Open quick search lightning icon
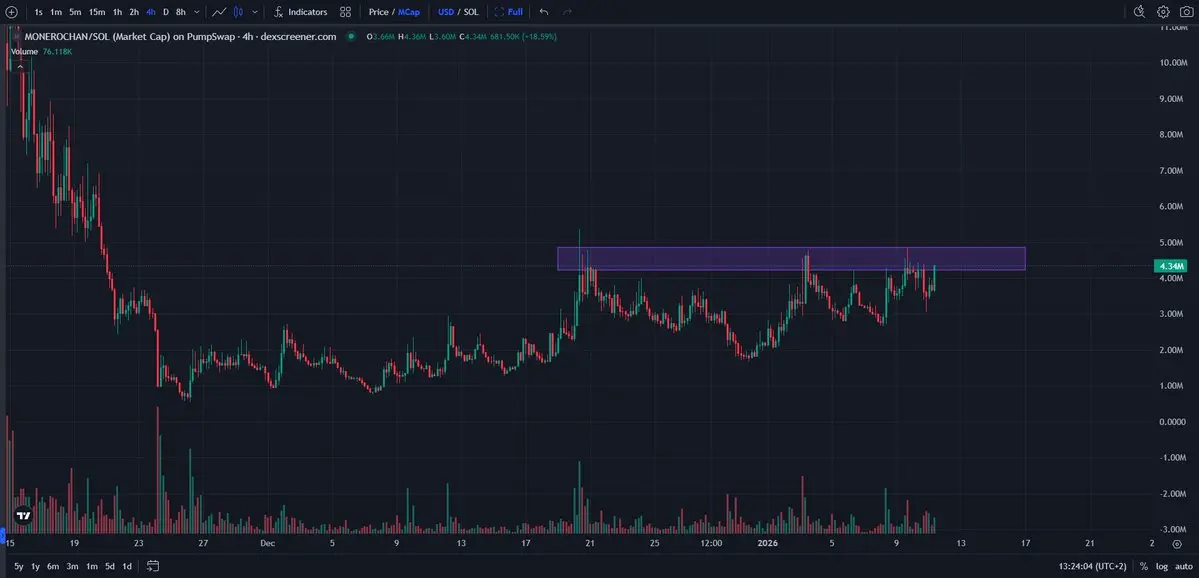 pyautogui.click(x=1139, y=11)
